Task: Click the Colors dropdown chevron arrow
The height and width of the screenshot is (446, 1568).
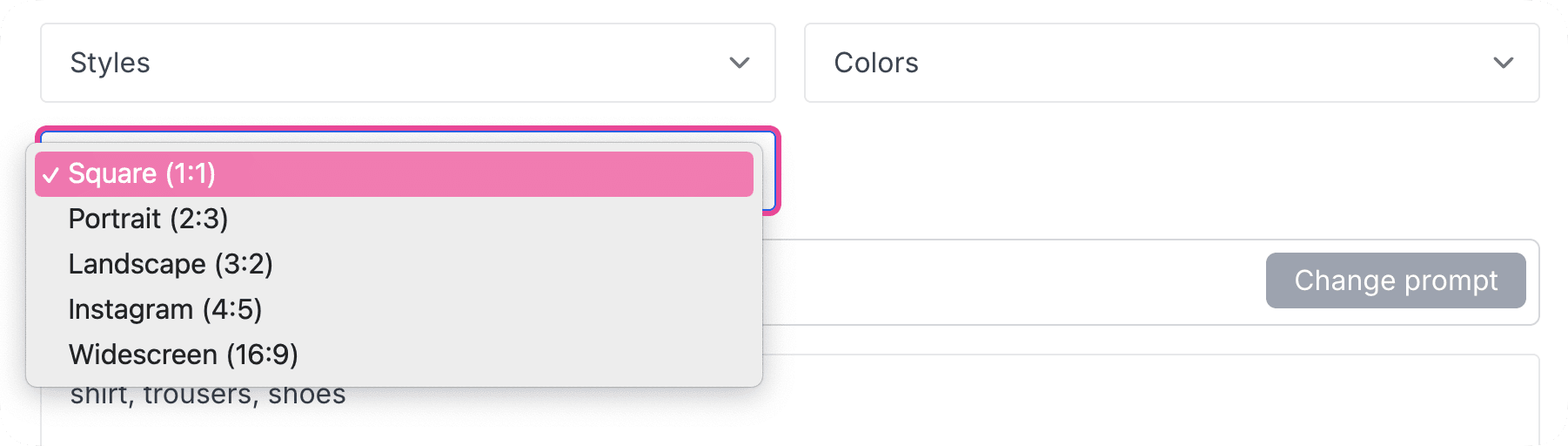Action: click(x=1503, y=63)
